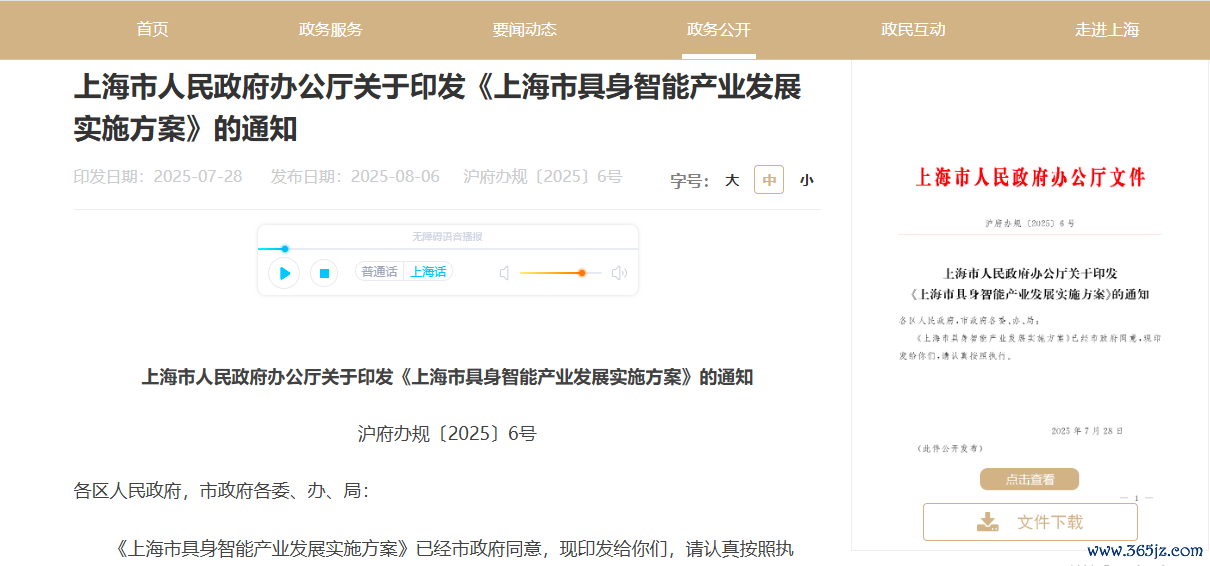Click the 点击查看 button
The height and width of the screenshot is (566, 1210).
tap(1029, 479)
